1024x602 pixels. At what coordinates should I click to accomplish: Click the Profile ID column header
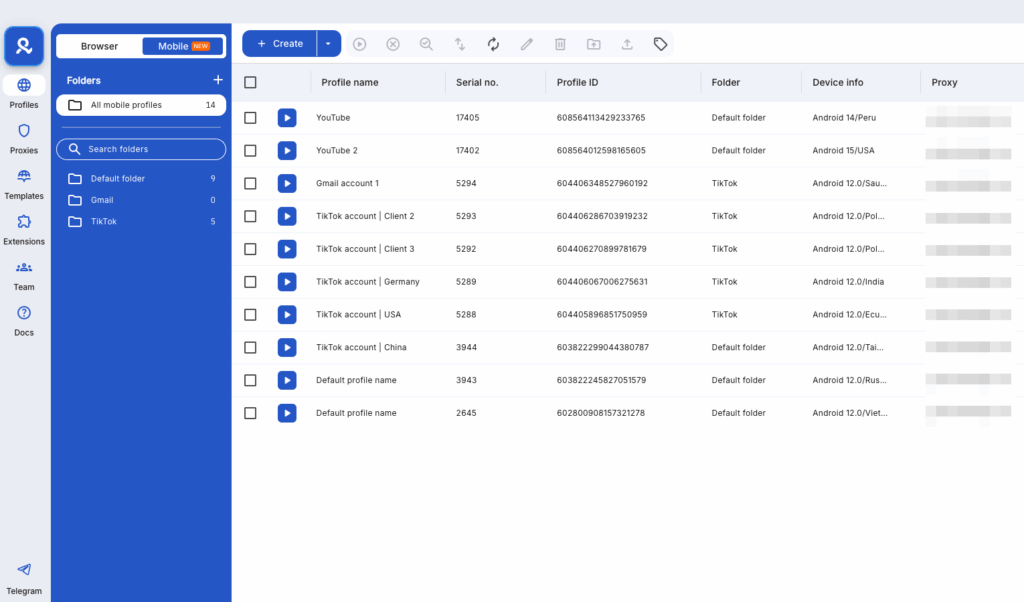point(577,82)
